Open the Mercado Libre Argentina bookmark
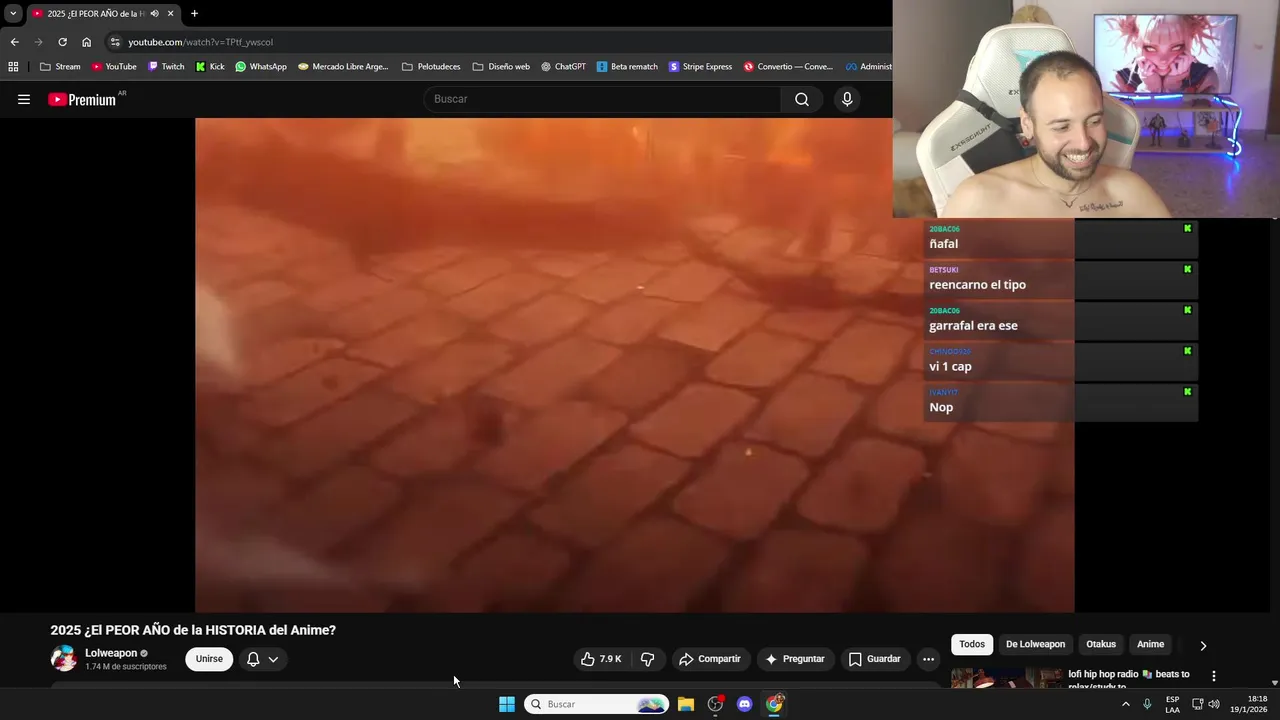The height and width of the screenshot is (720, 1280). [343, 67]
